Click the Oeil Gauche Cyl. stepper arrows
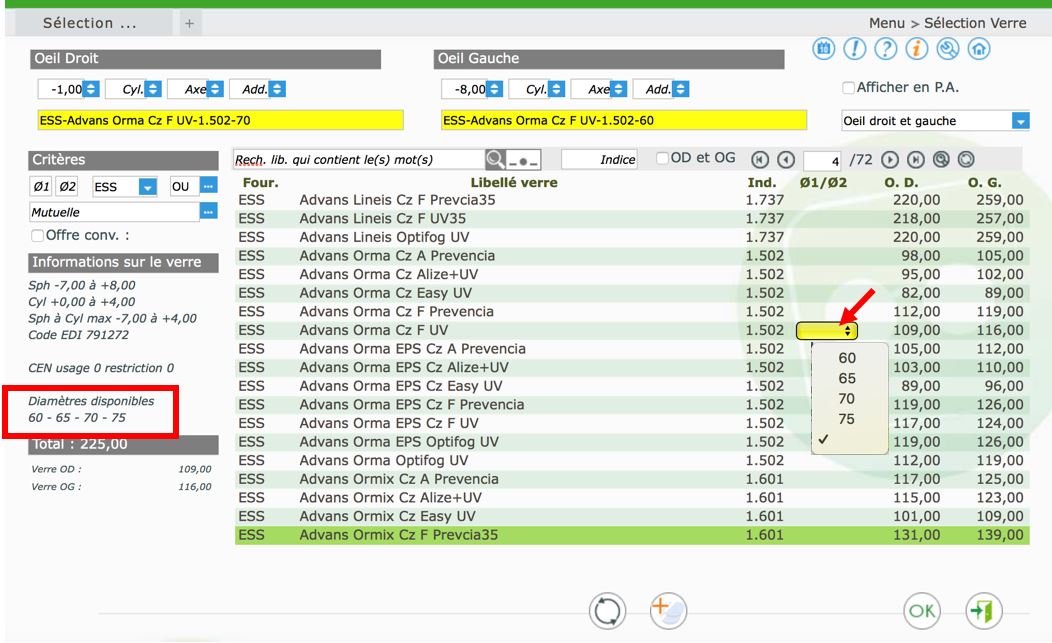Viewport: 1052px width, 643px height. pos(556,89)
